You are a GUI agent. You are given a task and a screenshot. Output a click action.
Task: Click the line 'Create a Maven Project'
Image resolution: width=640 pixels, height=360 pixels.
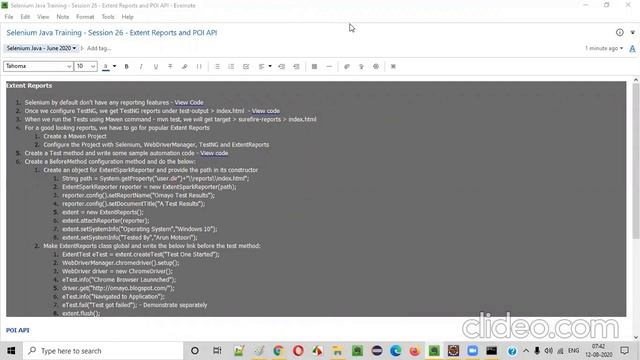click(75, 136)
